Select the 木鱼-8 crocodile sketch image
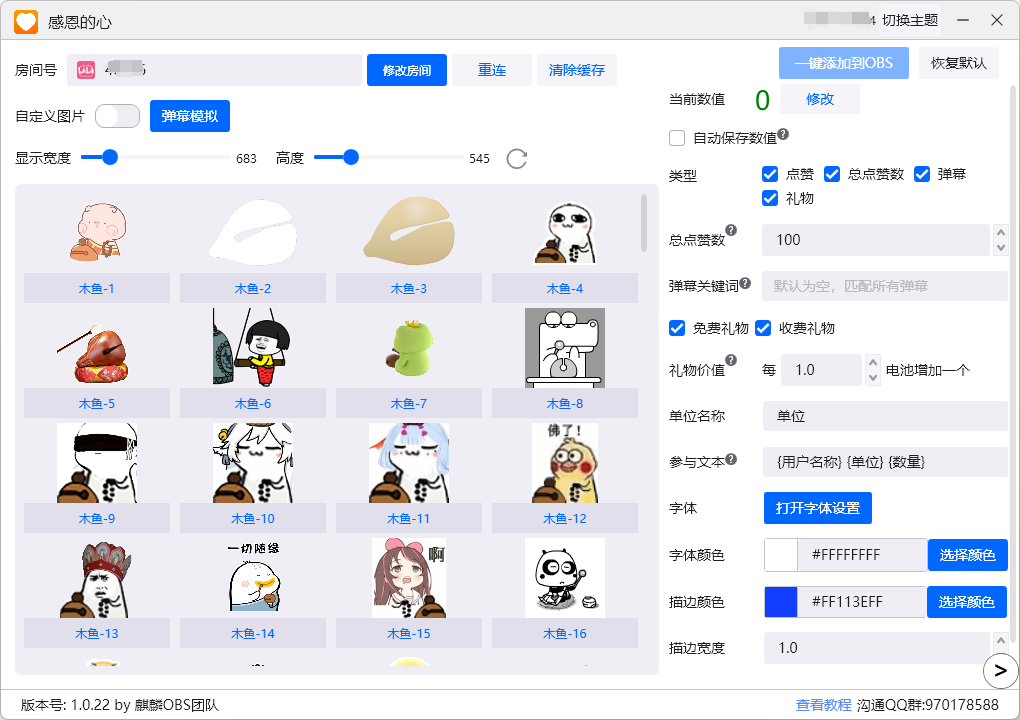The image size is (1020, 720). tap(565, 348)
